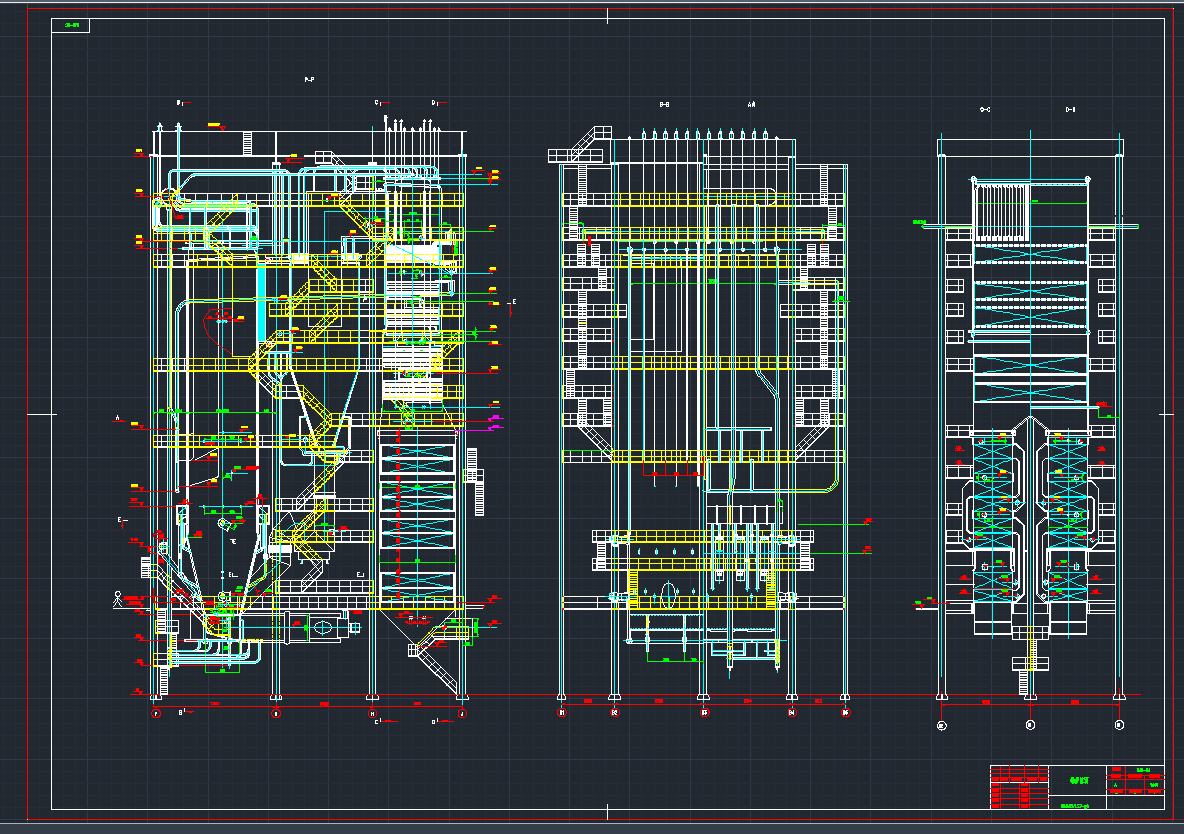
Task: Select grid bubble J under left elevation
Action: 462,714
